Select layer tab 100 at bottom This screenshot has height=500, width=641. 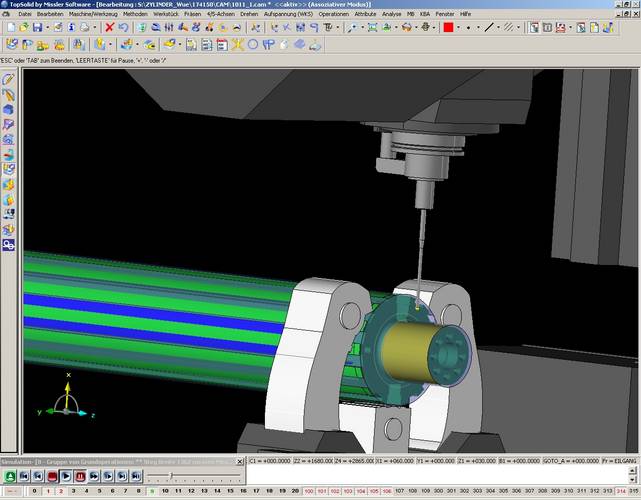click(x=309, y=491)
